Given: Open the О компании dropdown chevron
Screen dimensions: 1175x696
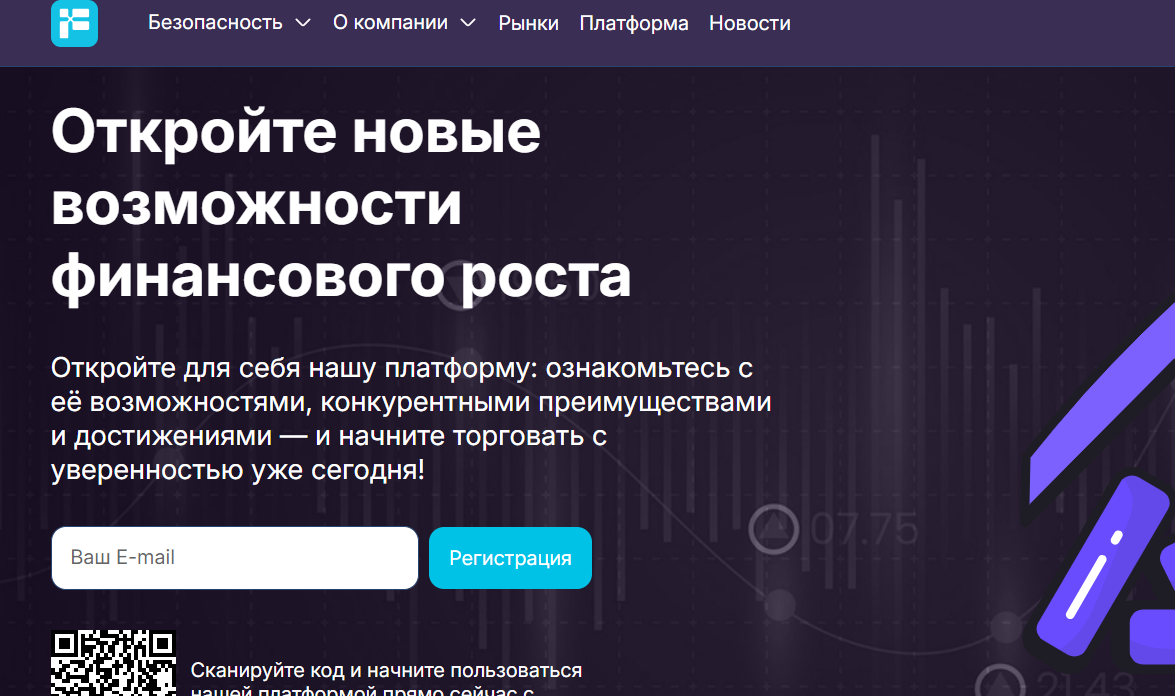Looking at the screenshot, I should click(x=467, y=22).
